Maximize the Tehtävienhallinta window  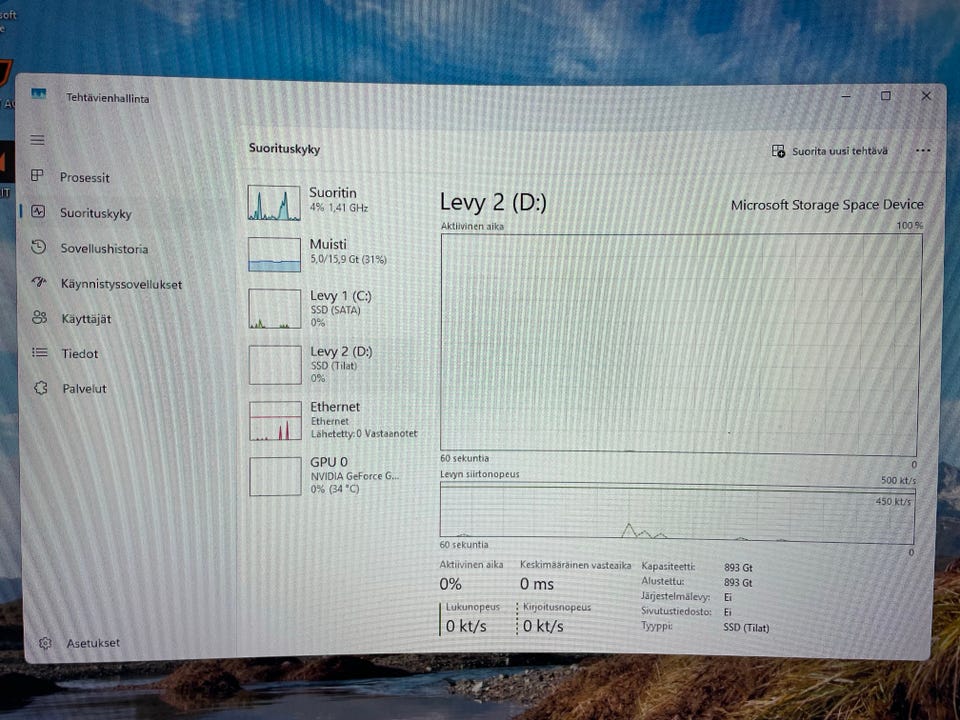(x=885, y=96)
